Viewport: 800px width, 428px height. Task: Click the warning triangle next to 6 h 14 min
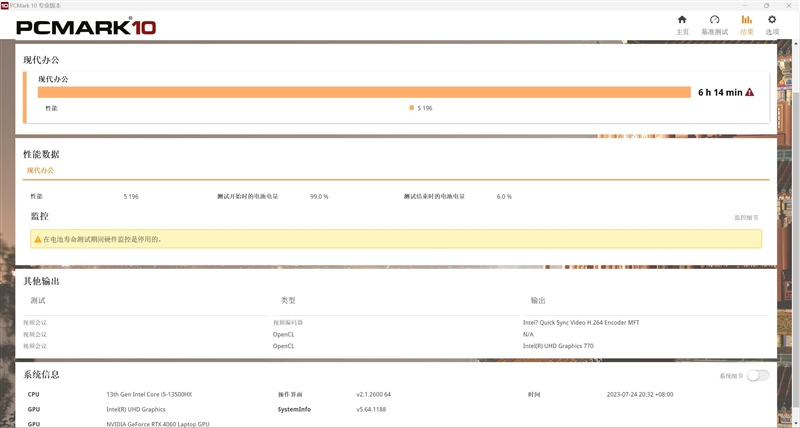point(749,92)
